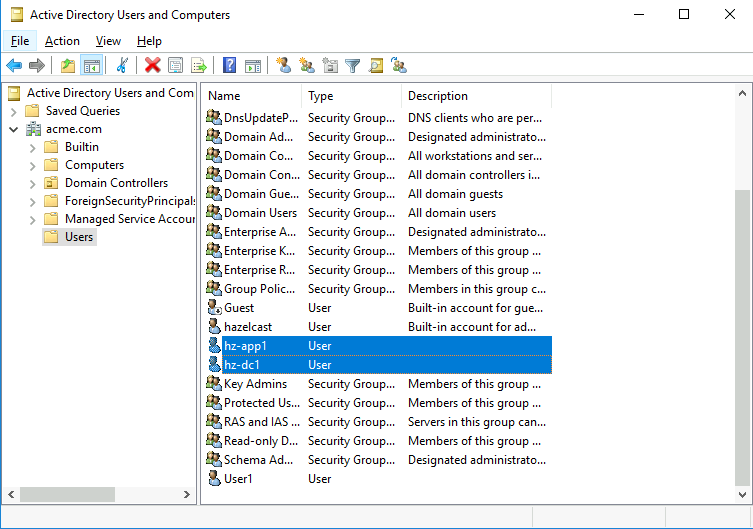Screen dimensions: 753x529
Task: Sort by the Name column header
Action: click(x=250, y=96)
